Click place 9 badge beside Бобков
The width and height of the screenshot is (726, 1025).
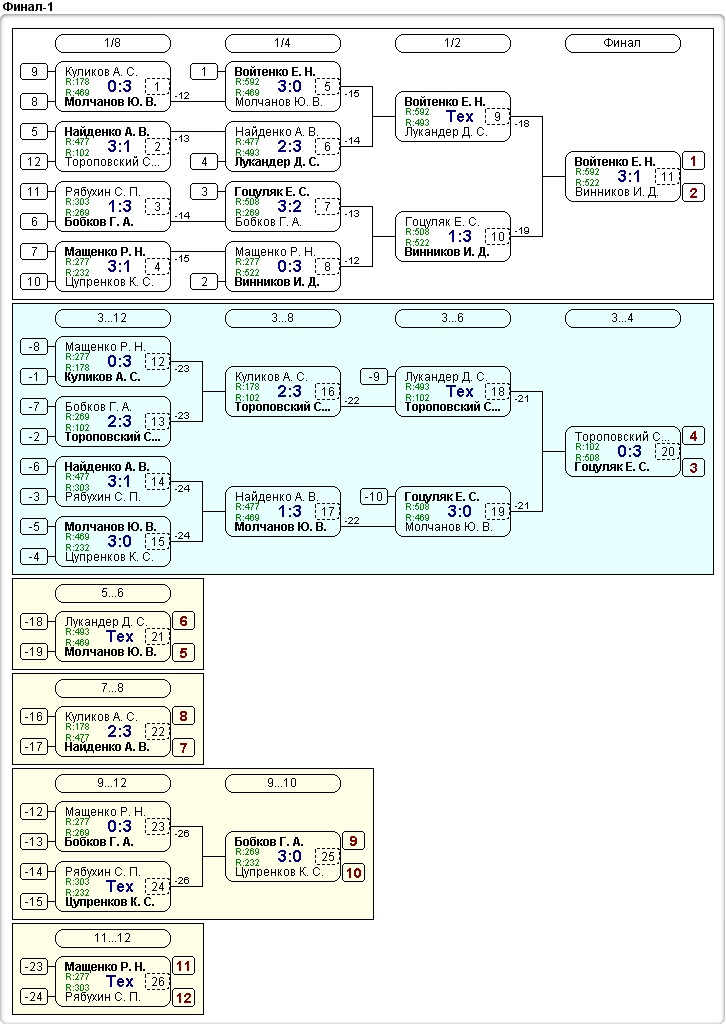(x=354, y=841)
